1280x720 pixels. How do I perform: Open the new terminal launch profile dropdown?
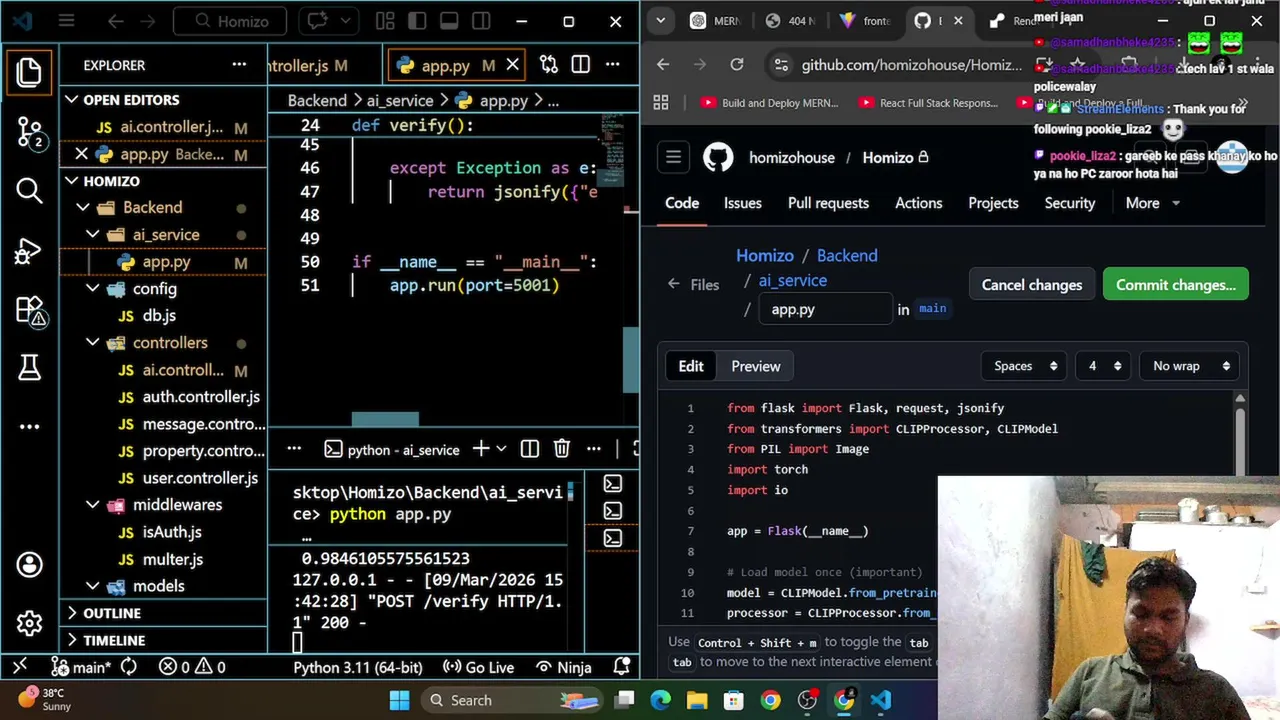click(x=501, y=449)
